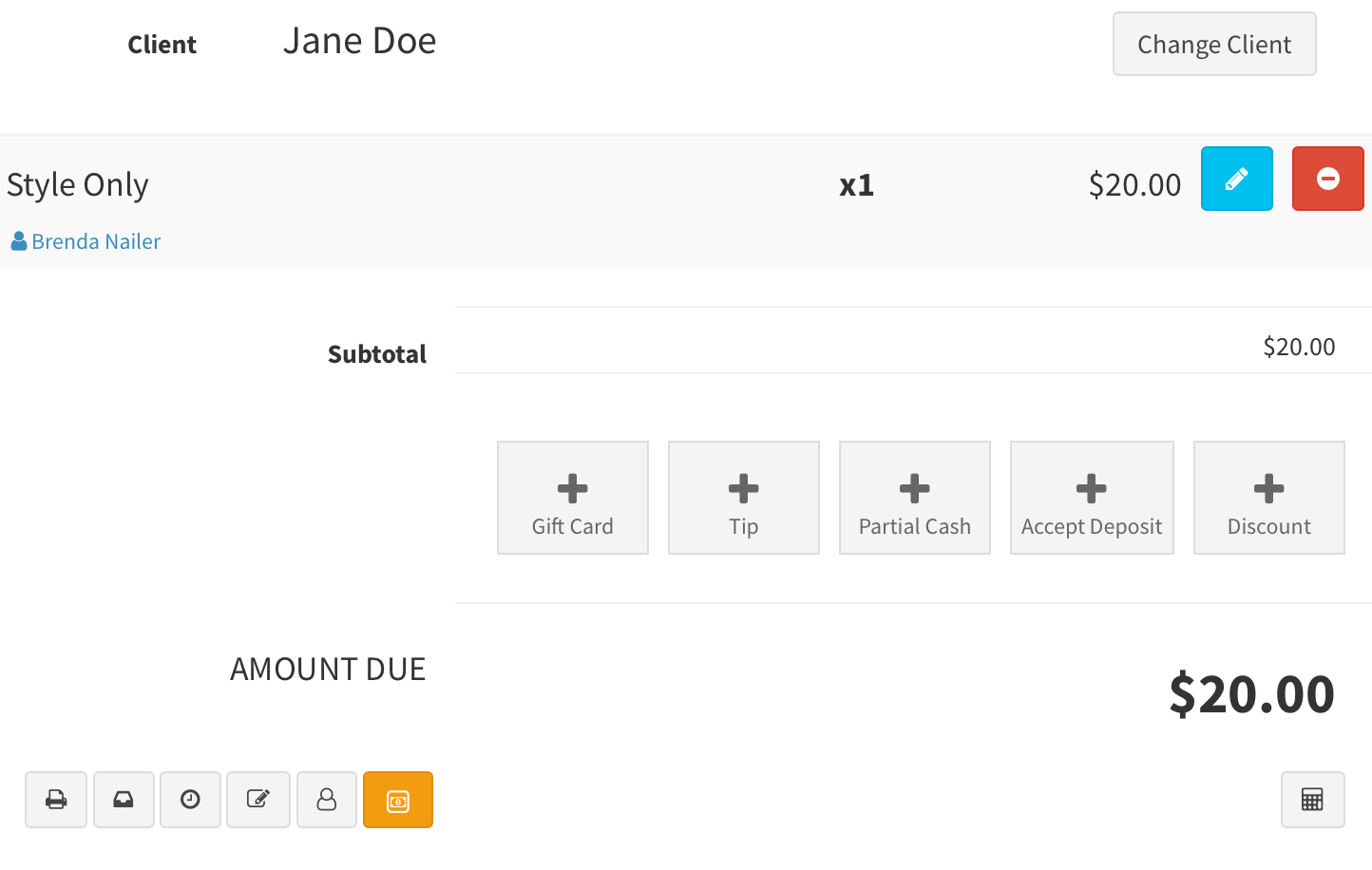Click the printer icon button
This screenshot has height=870, width=1372.
[56, 800]
